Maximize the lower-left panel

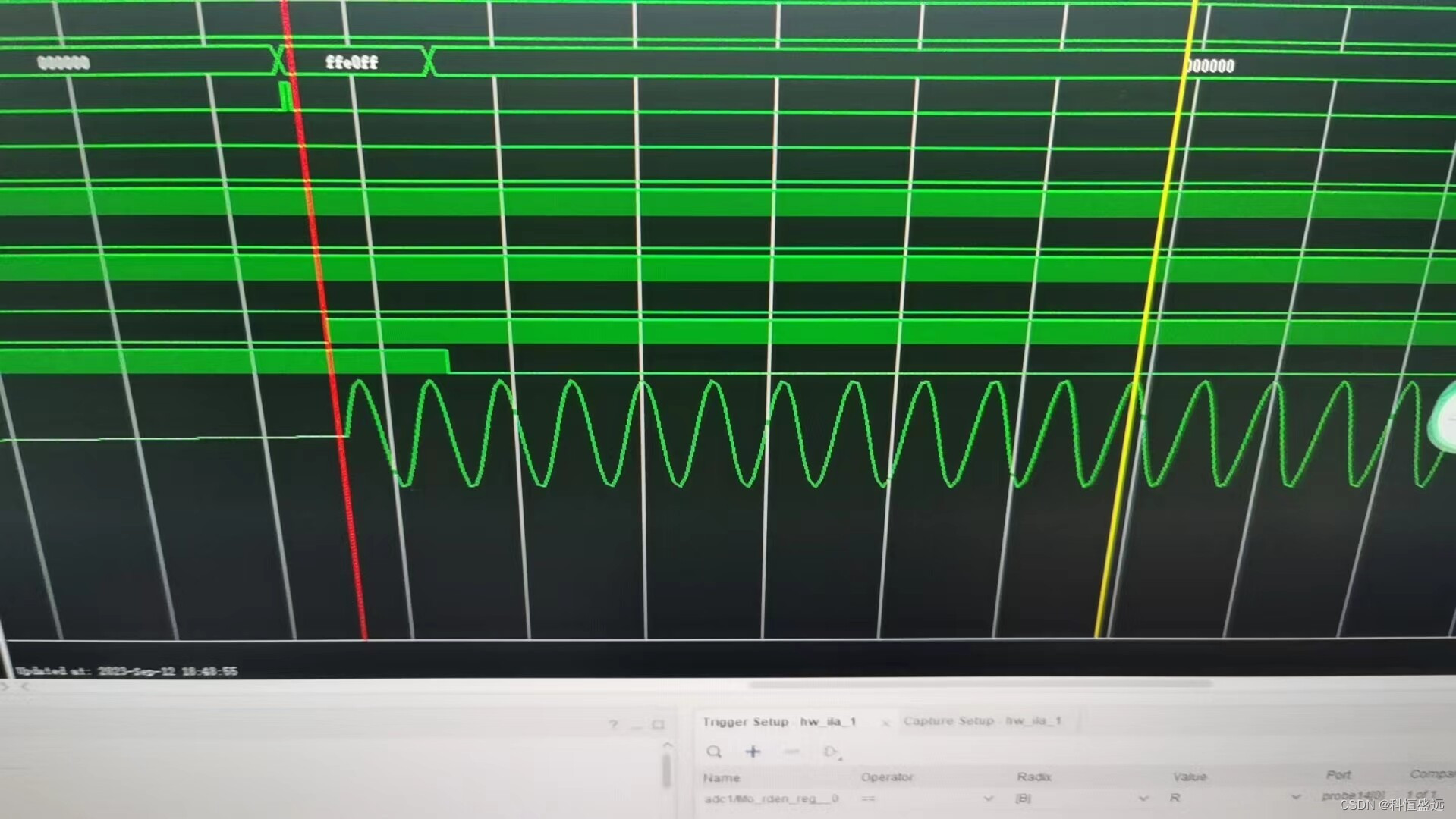[659, 724]
